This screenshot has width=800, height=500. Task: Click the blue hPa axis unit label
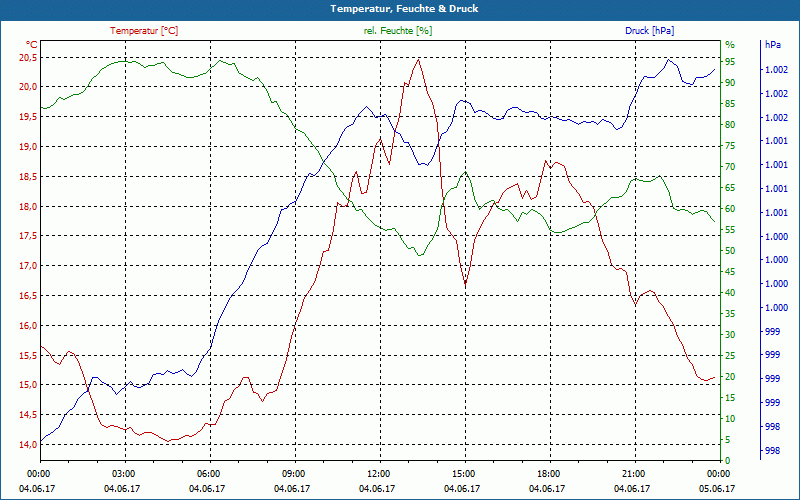(772, 45)
